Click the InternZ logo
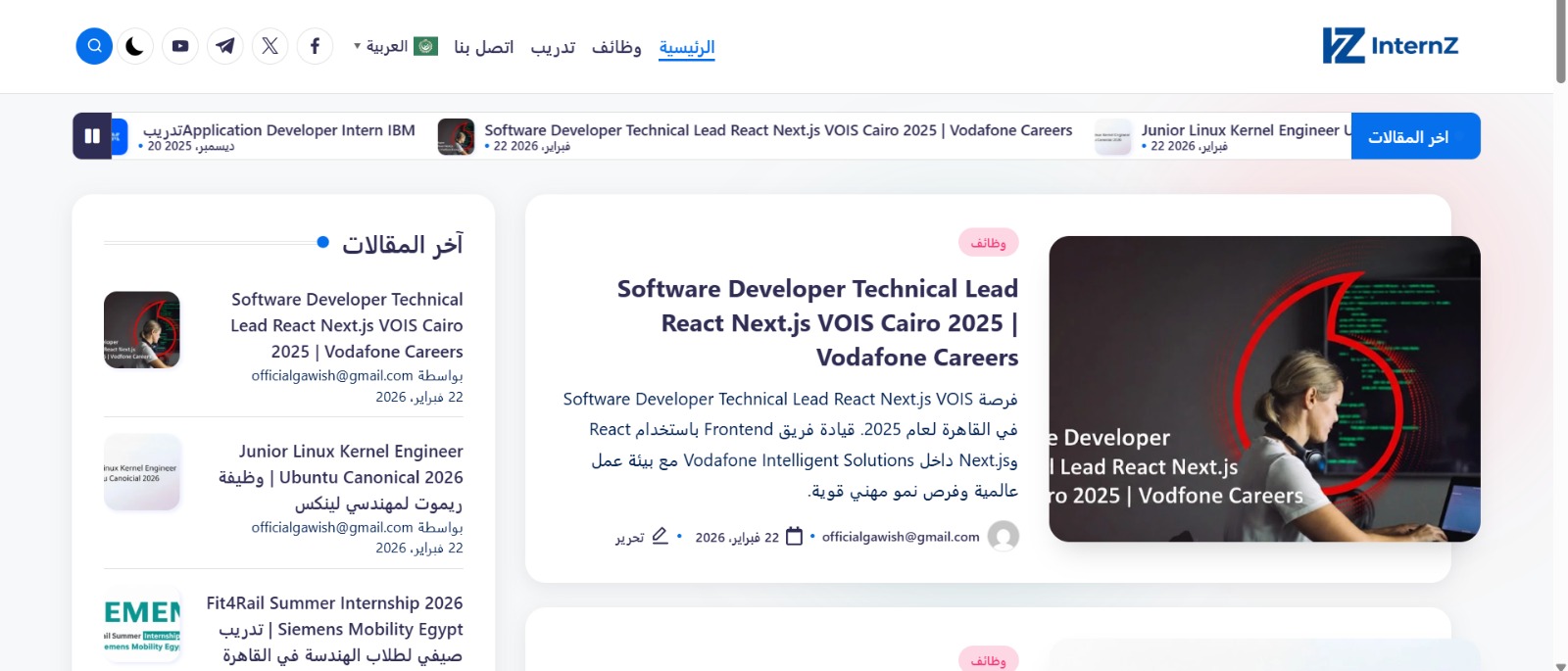The image size is (1568, 671). 1390,46
